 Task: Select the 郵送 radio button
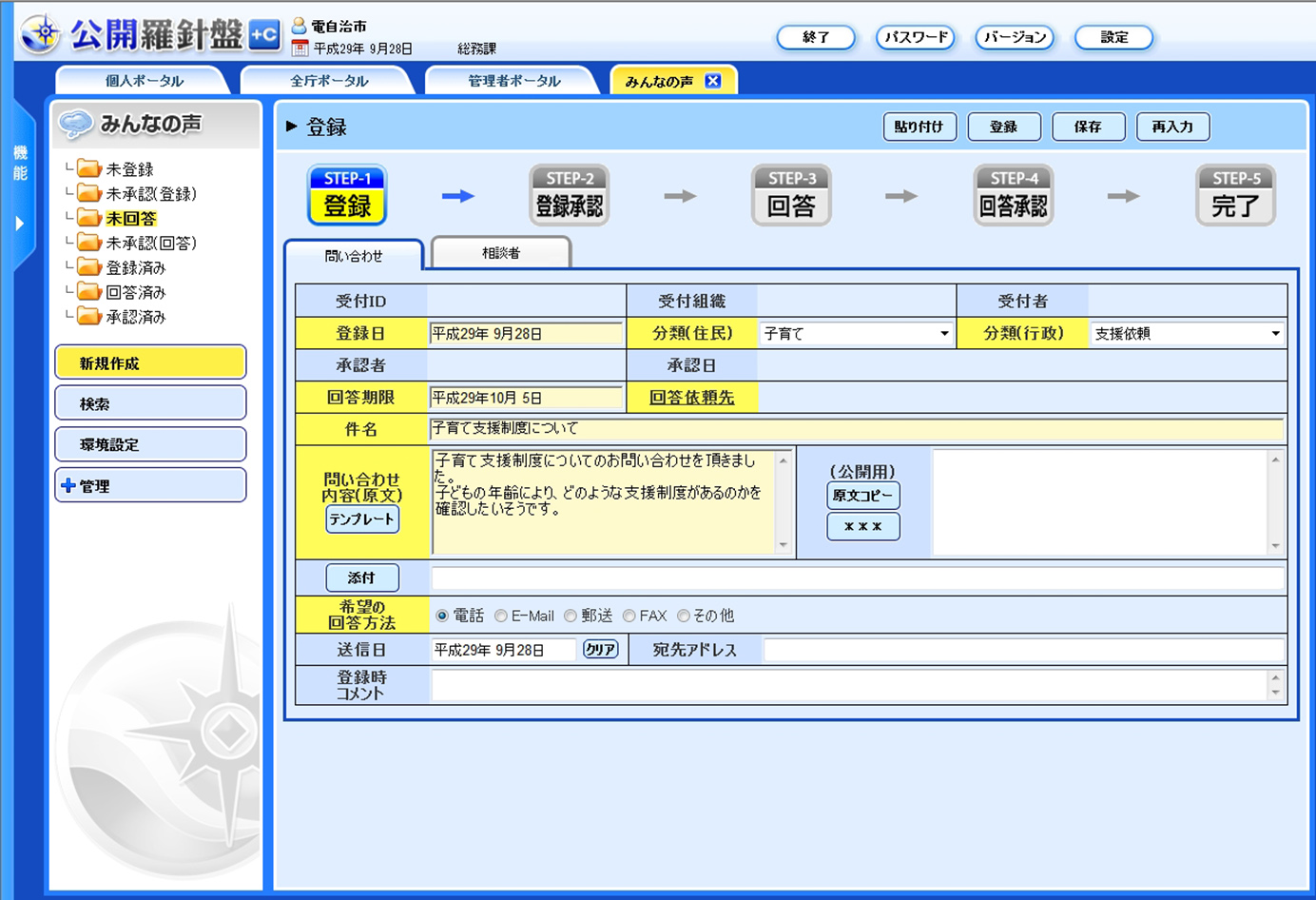[571, 616]
